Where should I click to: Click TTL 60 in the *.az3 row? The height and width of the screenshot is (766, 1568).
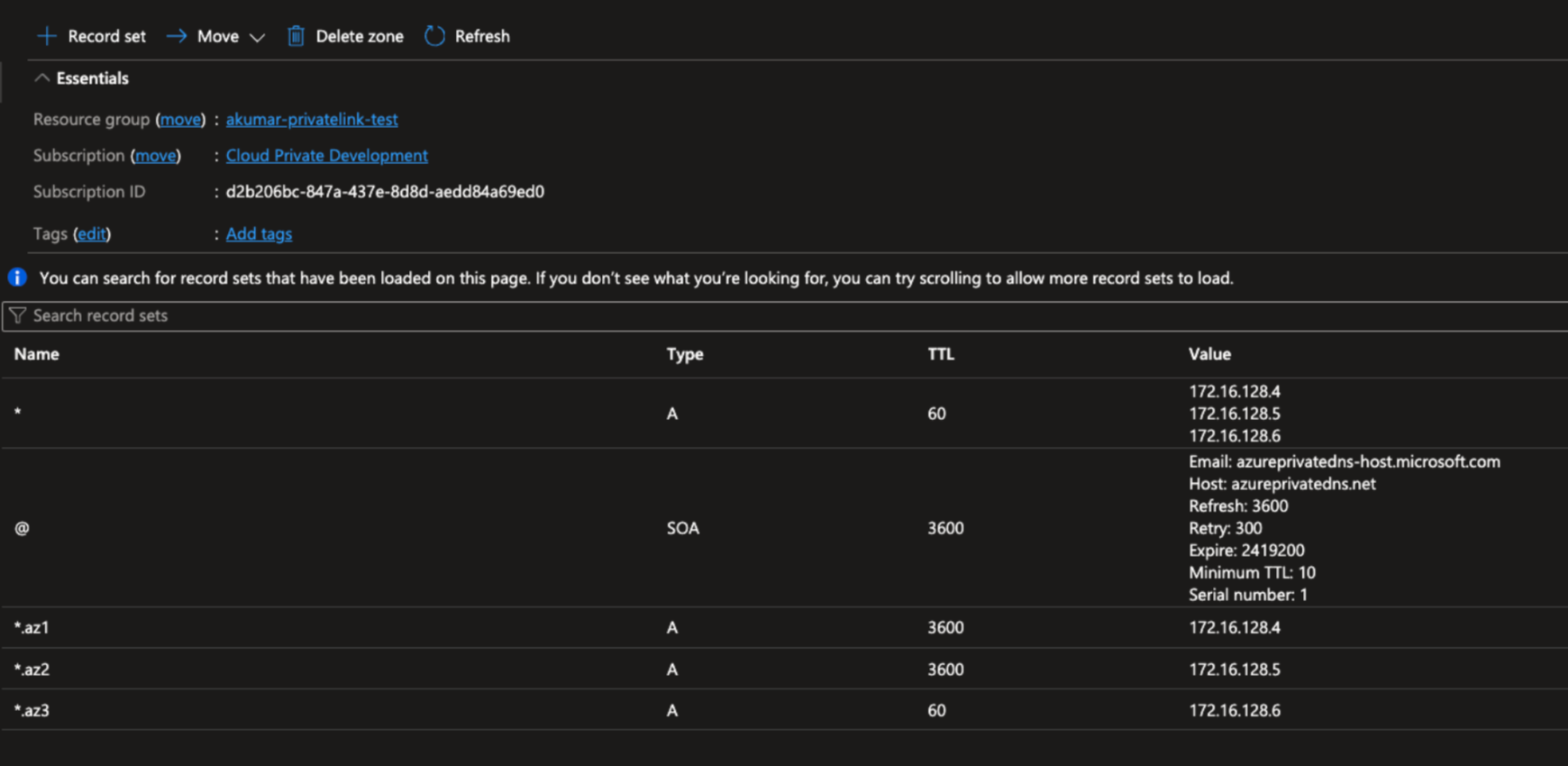tap(936, 710)
